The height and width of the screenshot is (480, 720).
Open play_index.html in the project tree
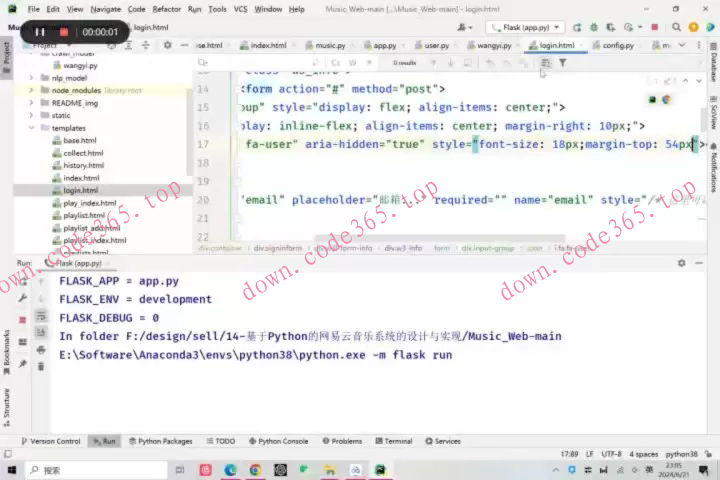pyautogui.click(x=83, y=203)
